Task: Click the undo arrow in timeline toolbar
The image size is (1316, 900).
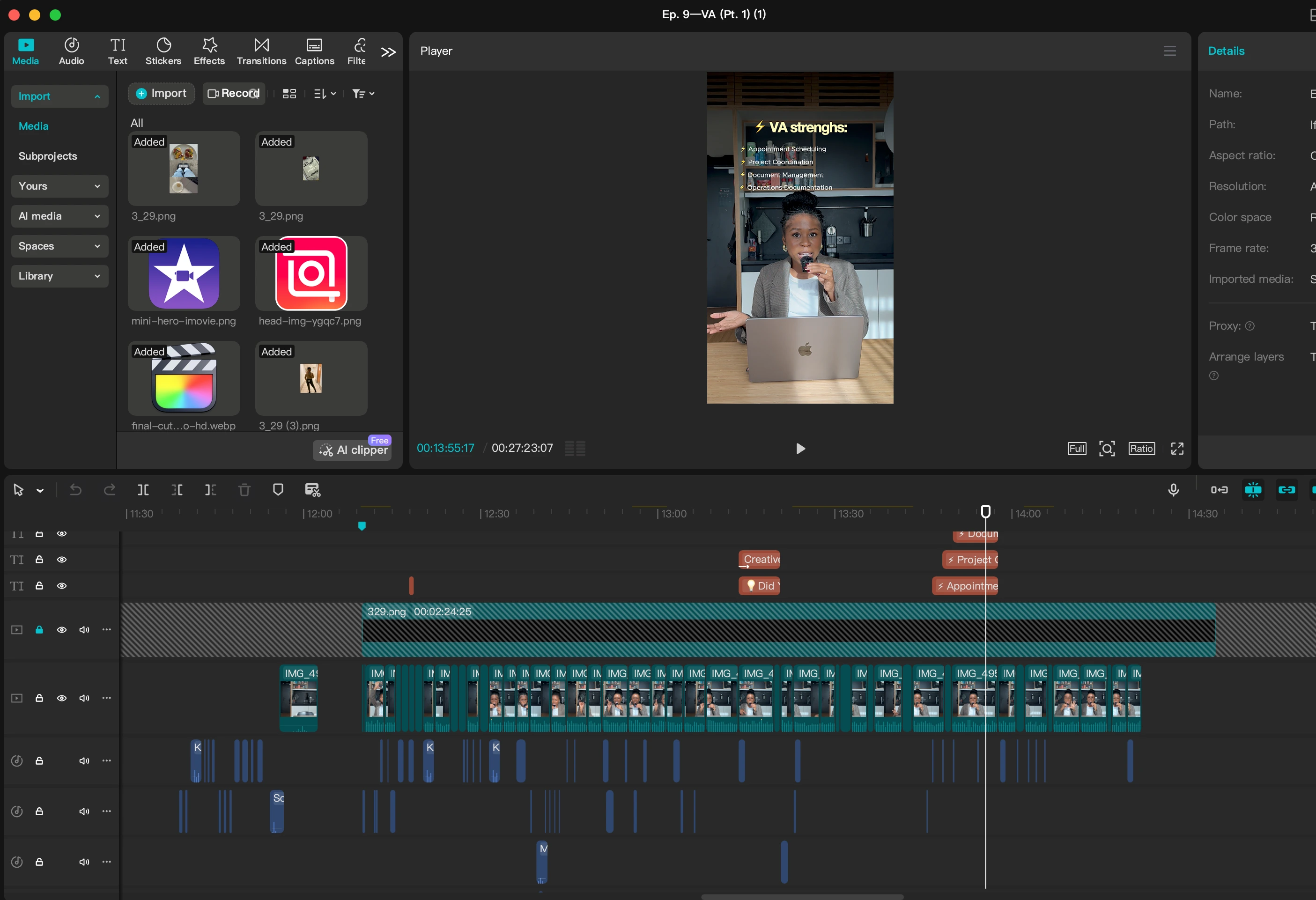Action: 75,490
